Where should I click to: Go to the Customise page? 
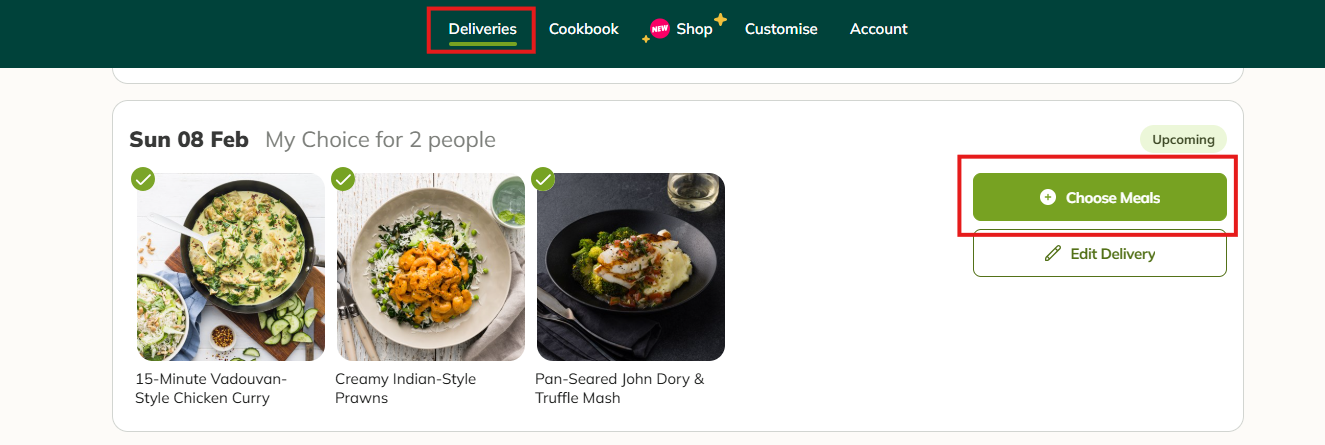pyautogui.click(x=781, y=29)
